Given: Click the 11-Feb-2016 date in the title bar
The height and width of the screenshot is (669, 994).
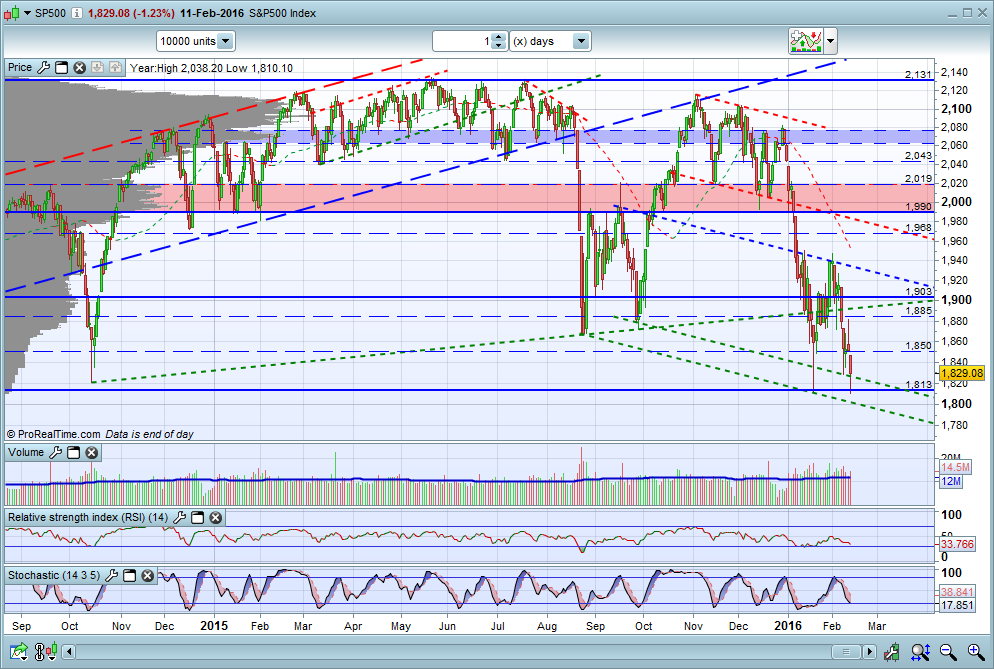Looking at the screenshot, I should (212, 13).
